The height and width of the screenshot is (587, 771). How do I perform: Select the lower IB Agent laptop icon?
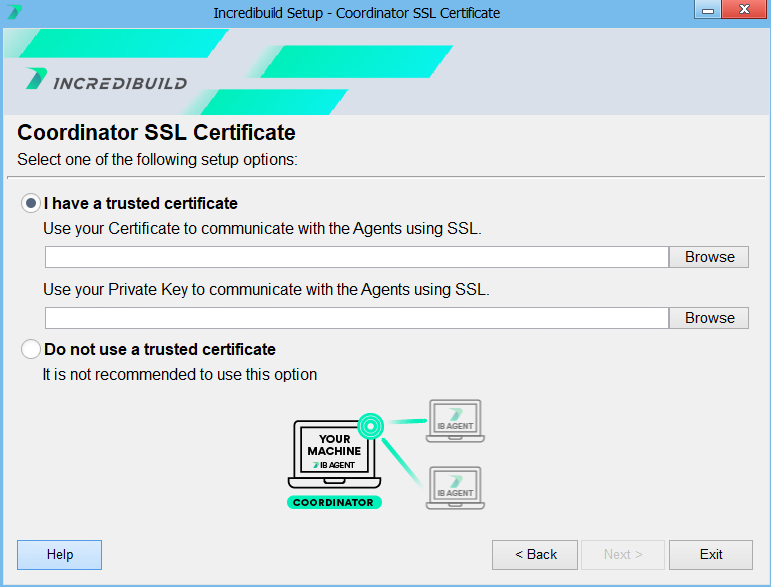[455, 488]
